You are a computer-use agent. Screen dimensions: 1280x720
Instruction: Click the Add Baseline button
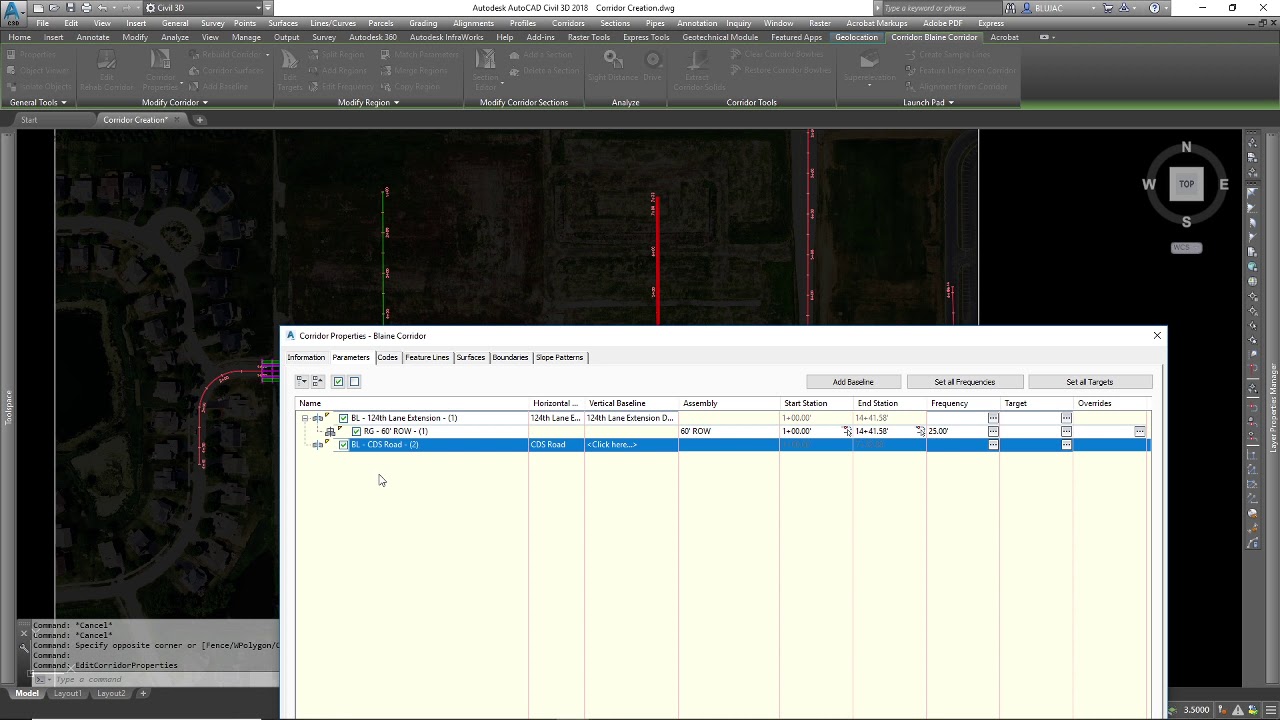pos(853,382)
